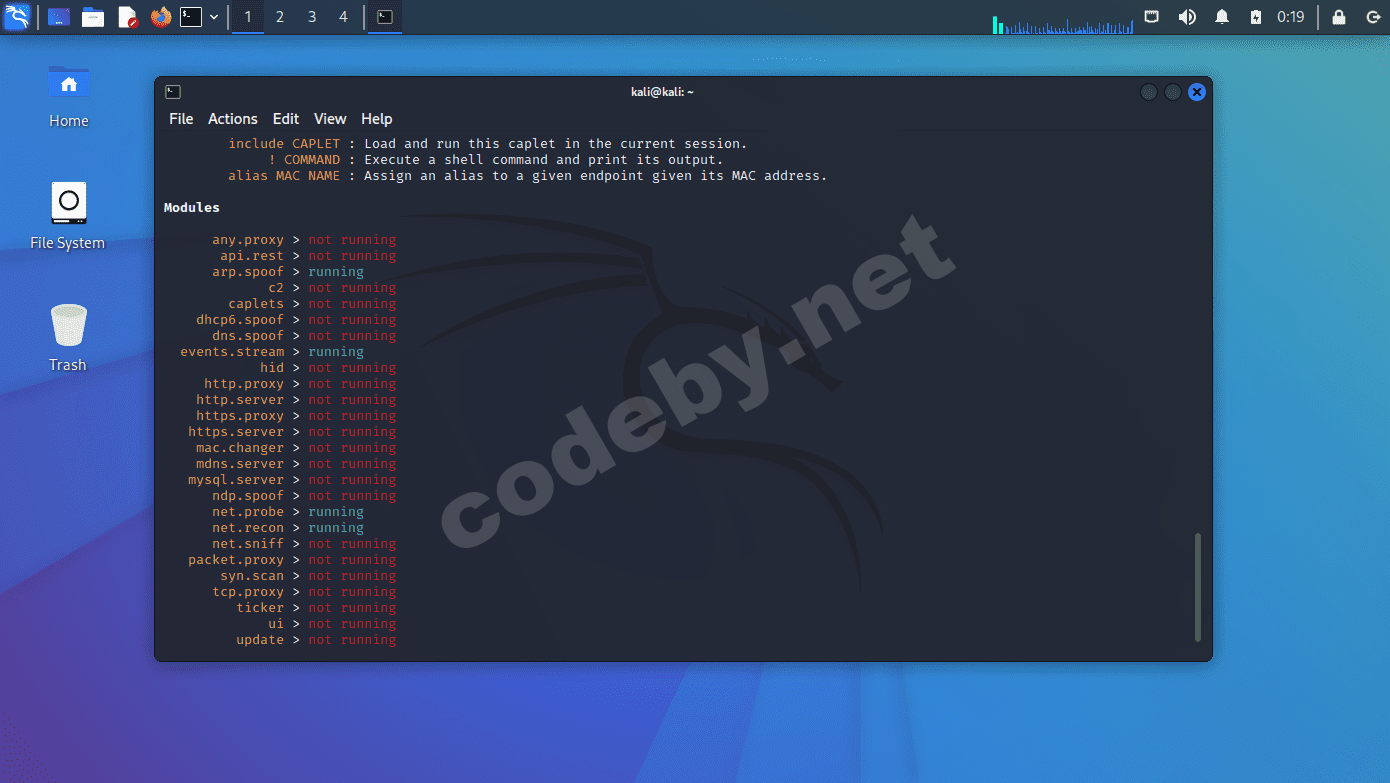The image size is (1390, 783).
Task: Open the File menu in terminal
Action: (181, 119)
